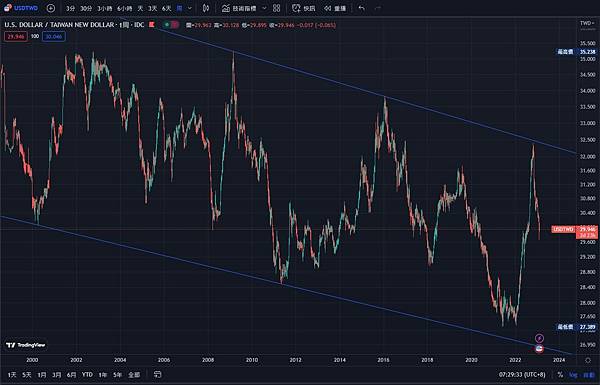
Task: Select the 6小時 timeframe
Action: tap(125, 8)
